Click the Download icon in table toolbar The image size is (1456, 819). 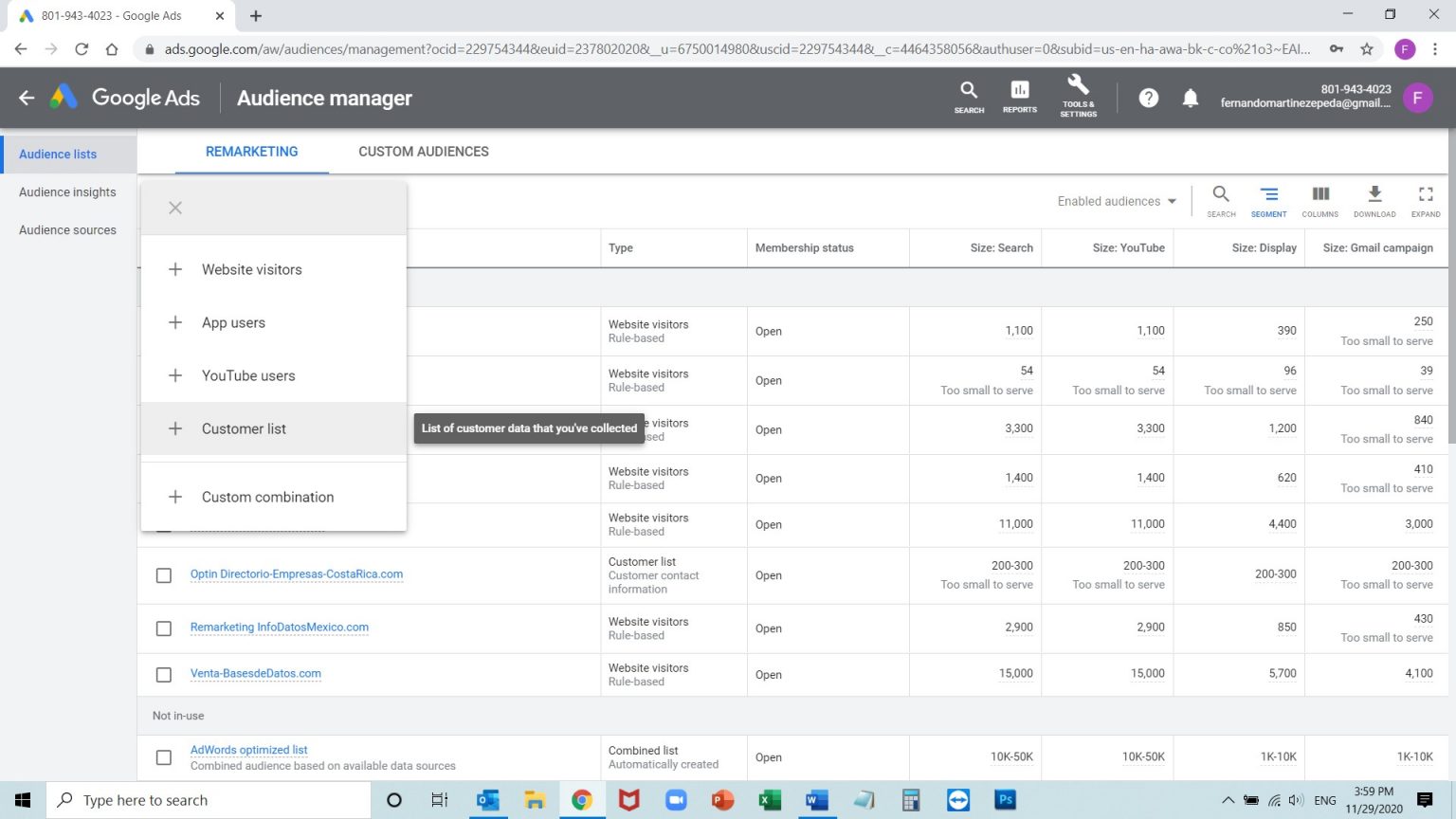(1374, 201)
